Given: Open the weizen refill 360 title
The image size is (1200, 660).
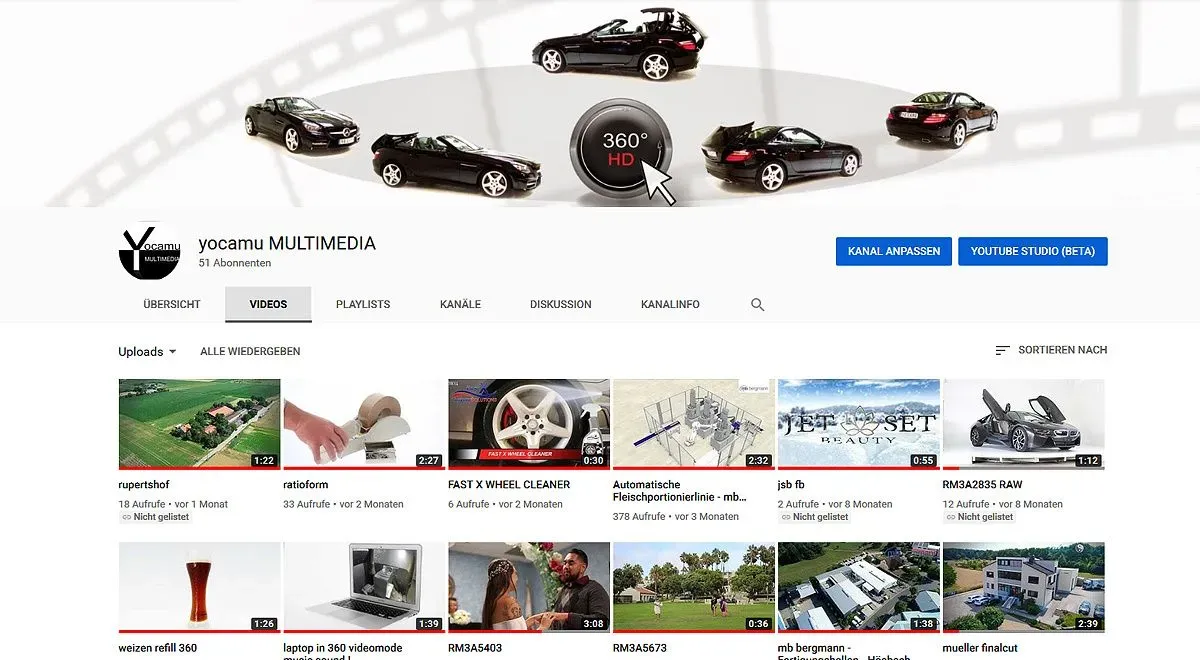Looking at the screenshot, I should click(x=158, y=648).
